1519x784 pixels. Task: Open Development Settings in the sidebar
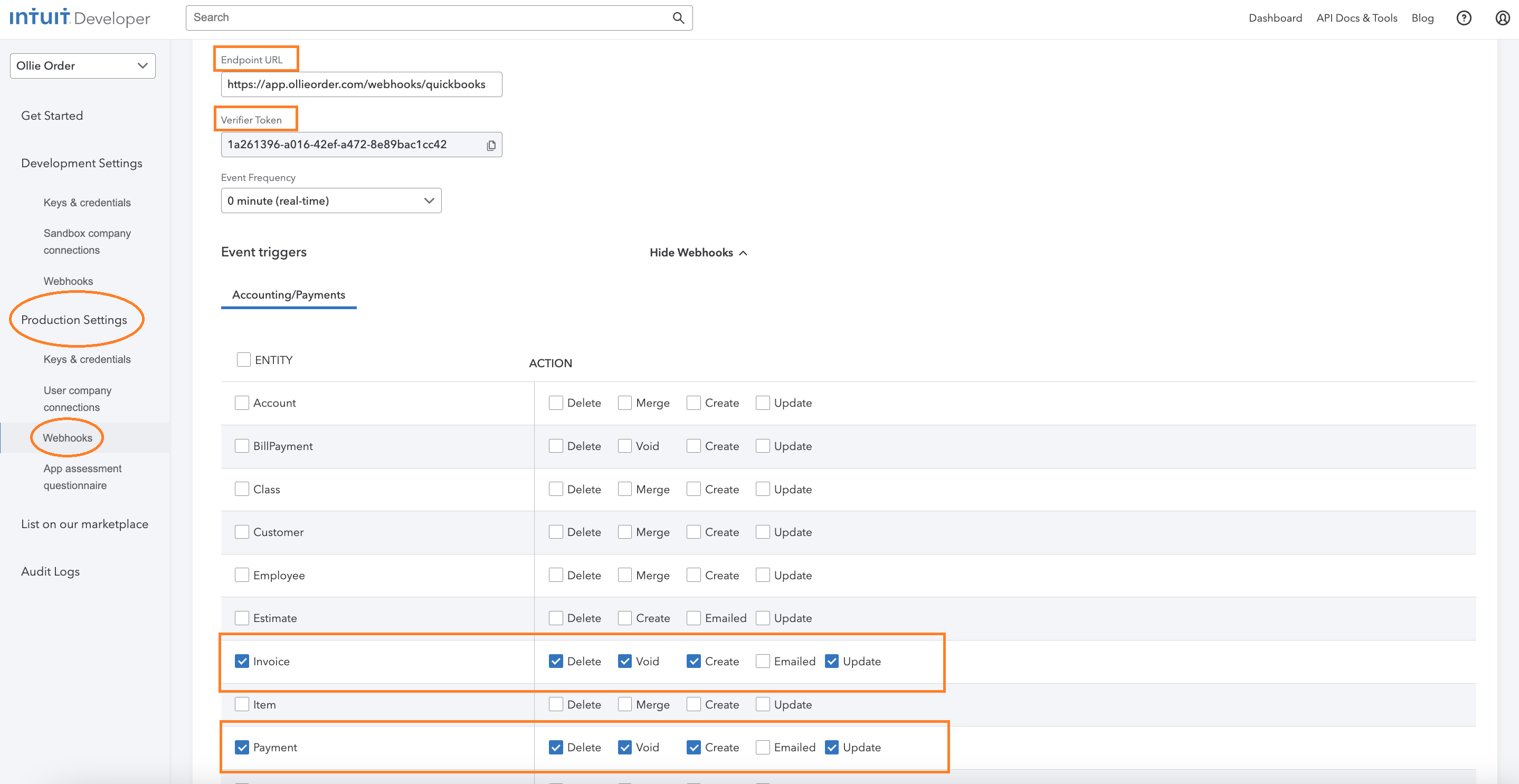pos(82,163)
